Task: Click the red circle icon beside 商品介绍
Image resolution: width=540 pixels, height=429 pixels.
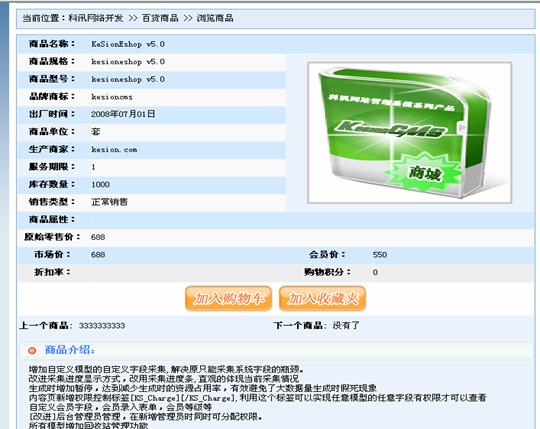Action: pyautogui.click(x=32, y=350)
